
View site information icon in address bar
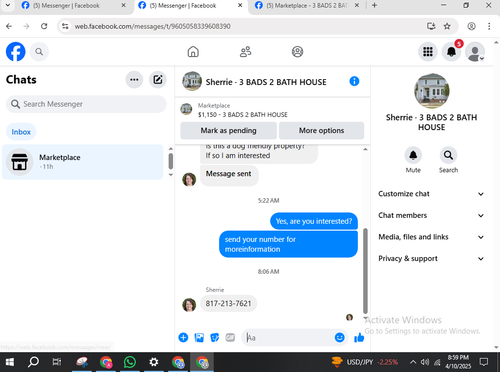(65, 26)
